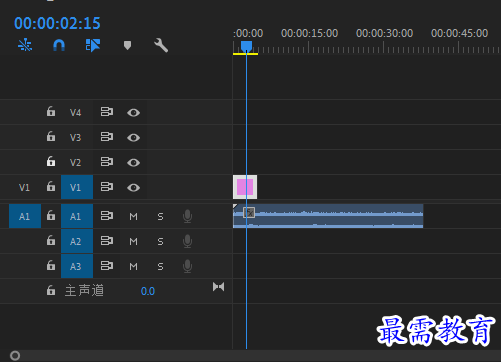Toggle sync lock for V1
Image resolution: width=501 pixels, height=362 pixels.
pos(107,187)
